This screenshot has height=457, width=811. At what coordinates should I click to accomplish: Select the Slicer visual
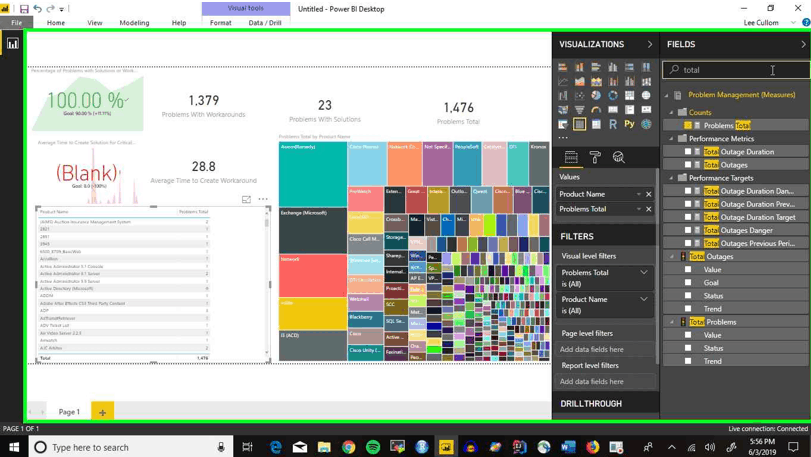[563, 124]
